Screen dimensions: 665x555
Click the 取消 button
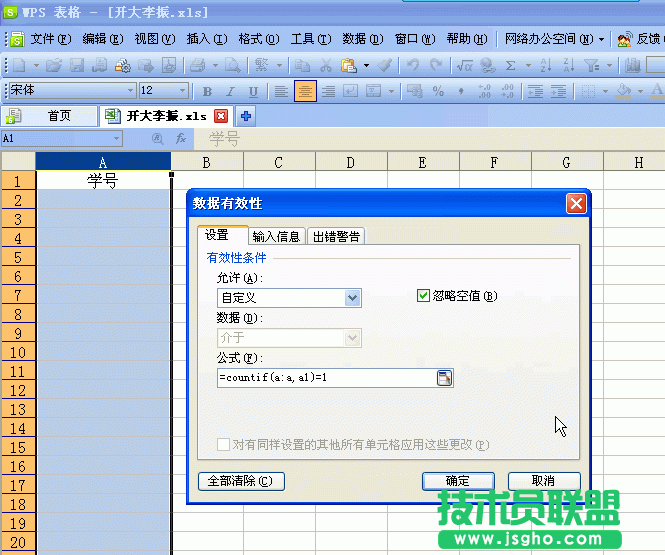pos(544,481)
